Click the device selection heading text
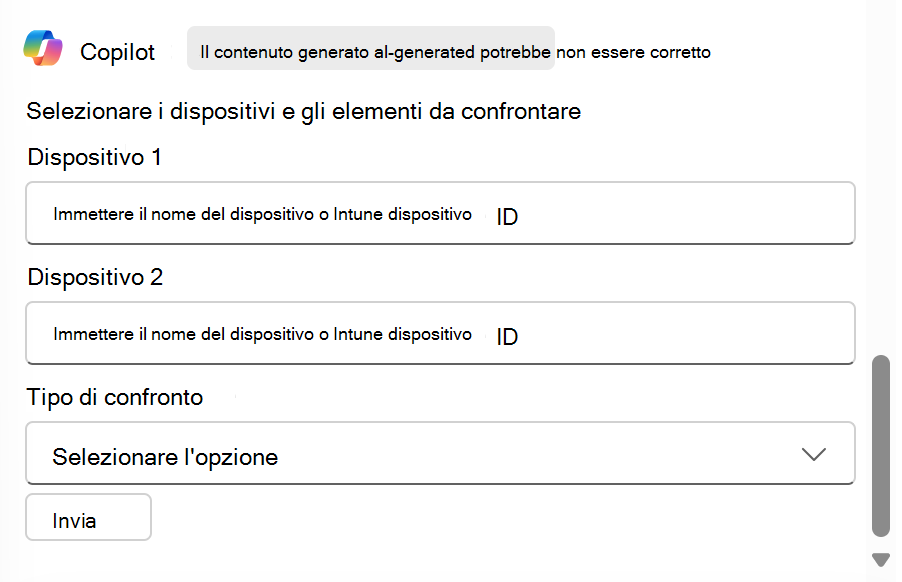Viewport: 902px width, 582px height. (x=302, y=112)
